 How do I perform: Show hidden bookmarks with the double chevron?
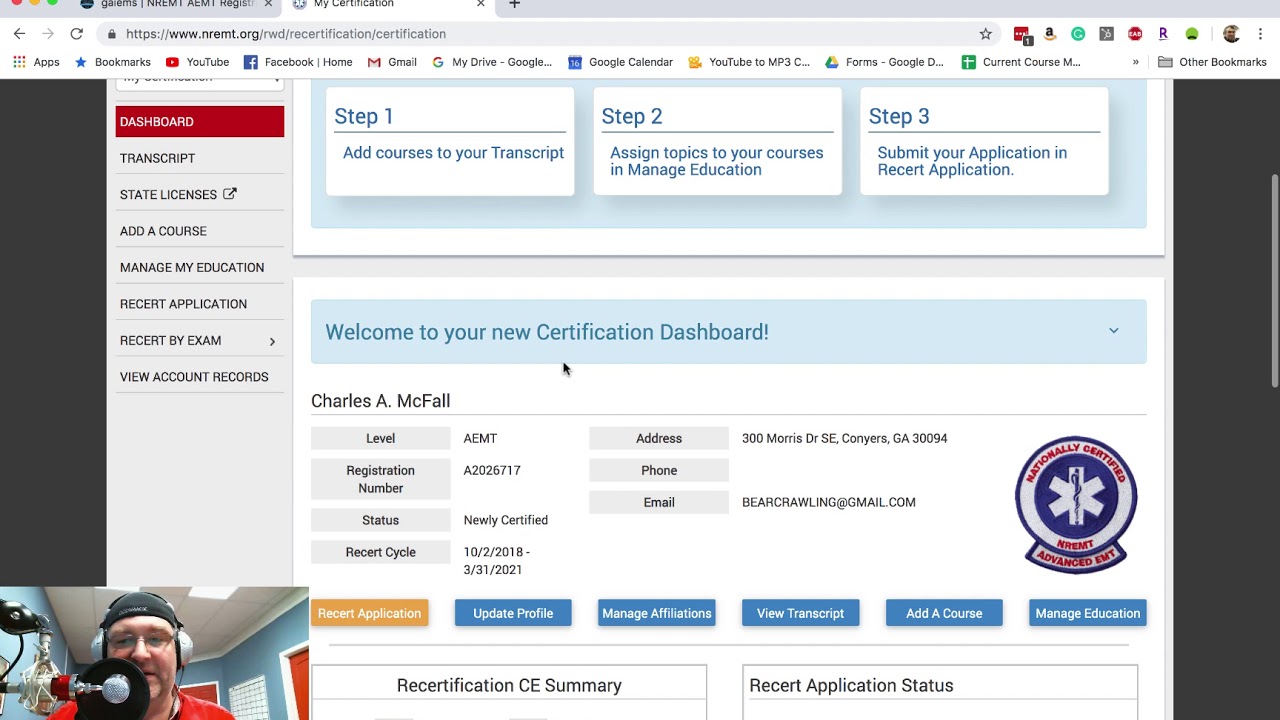(1135, 62)
